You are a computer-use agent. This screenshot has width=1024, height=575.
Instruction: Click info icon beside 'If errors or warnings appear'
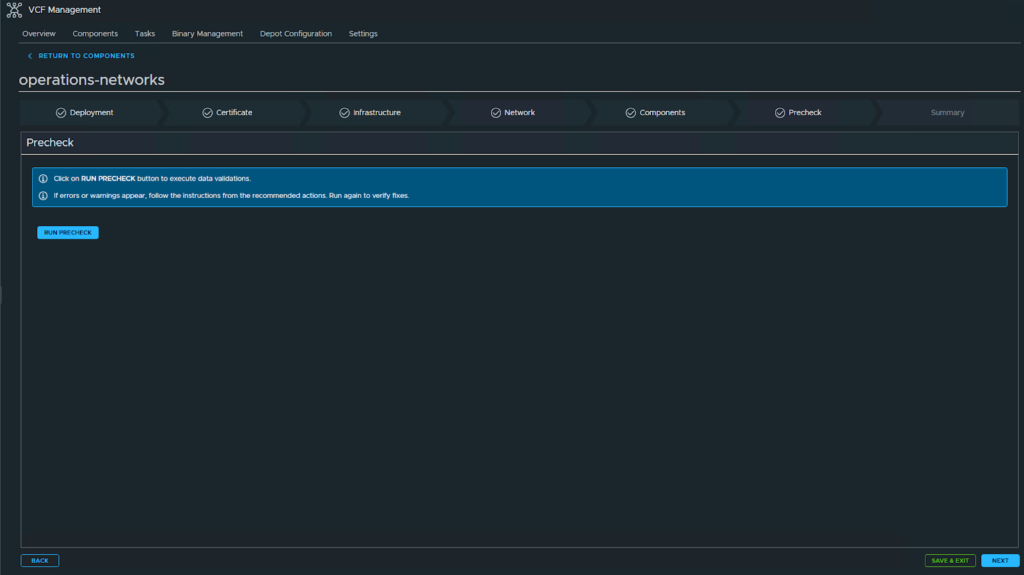tap(43, 195)
